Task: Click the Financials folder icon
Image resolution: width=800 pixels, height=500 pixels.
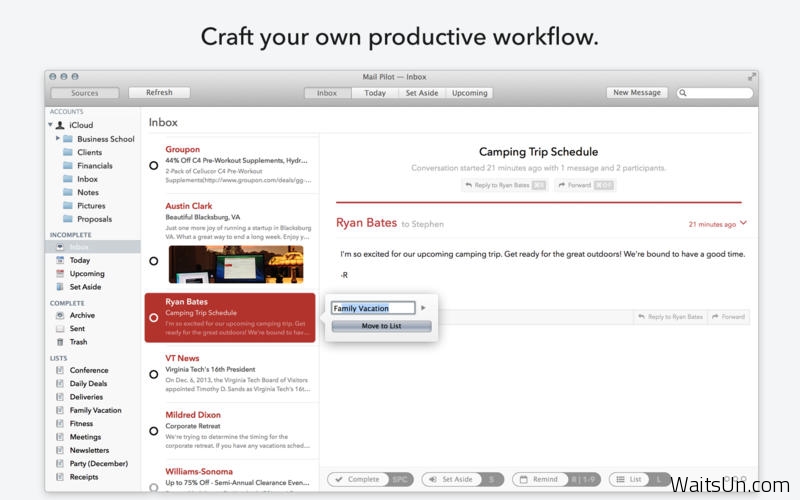Action: pyautogui.click(x=68, y=165)
